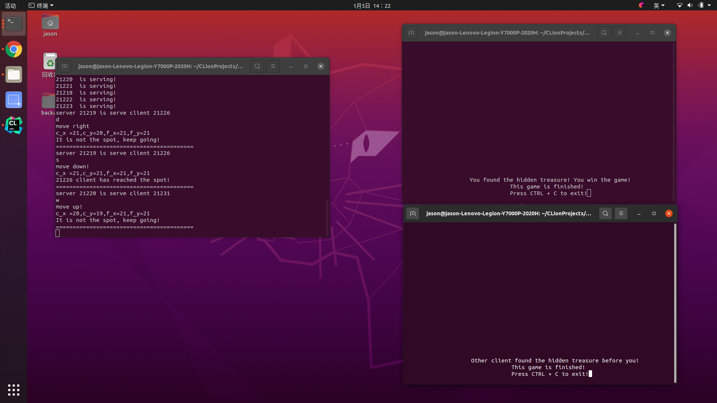Click the colorful tray indicator icon
The image size is (717, 403).
click(641, 5)
